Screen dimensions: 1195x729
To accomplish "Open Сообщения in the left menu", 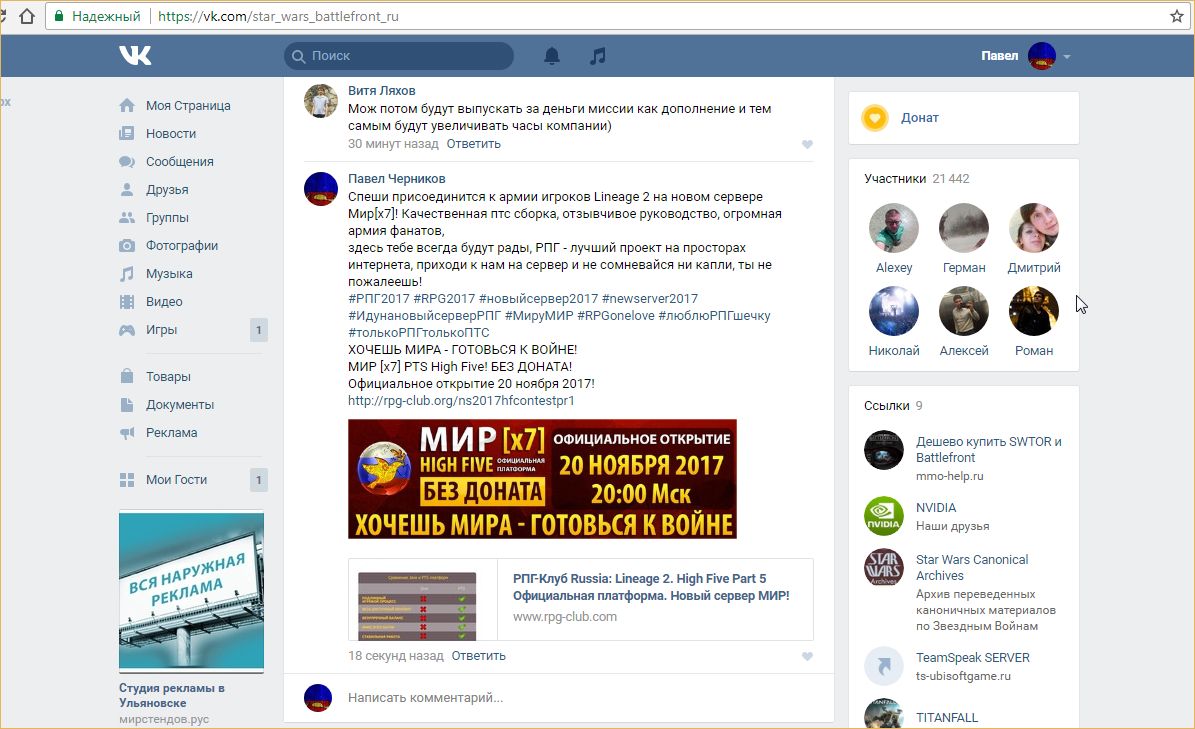I will pos(179,162).
